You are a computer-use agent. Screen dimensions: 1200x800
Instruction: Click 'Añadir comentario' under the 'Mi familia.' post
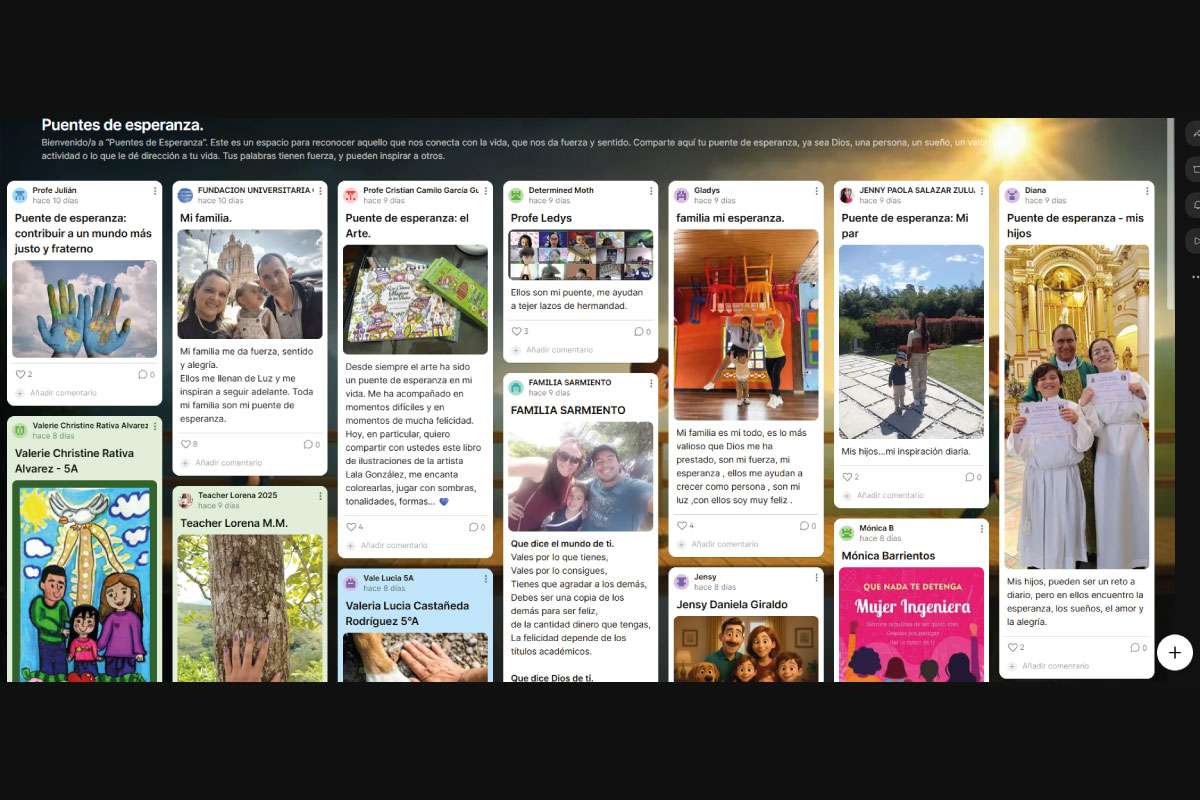[227, 463]
